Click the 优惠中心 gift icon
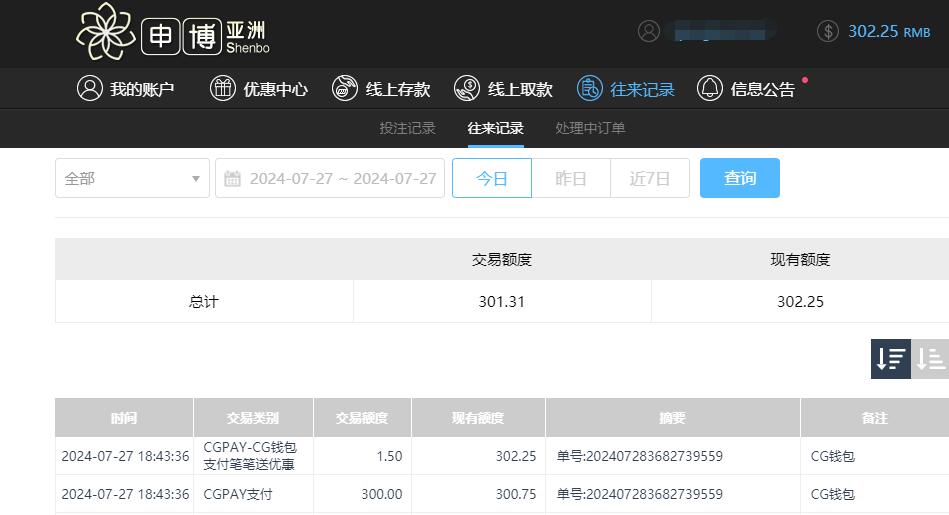This screenshot has width=949, height=515. pyautogui.click(x=223, y=88)
